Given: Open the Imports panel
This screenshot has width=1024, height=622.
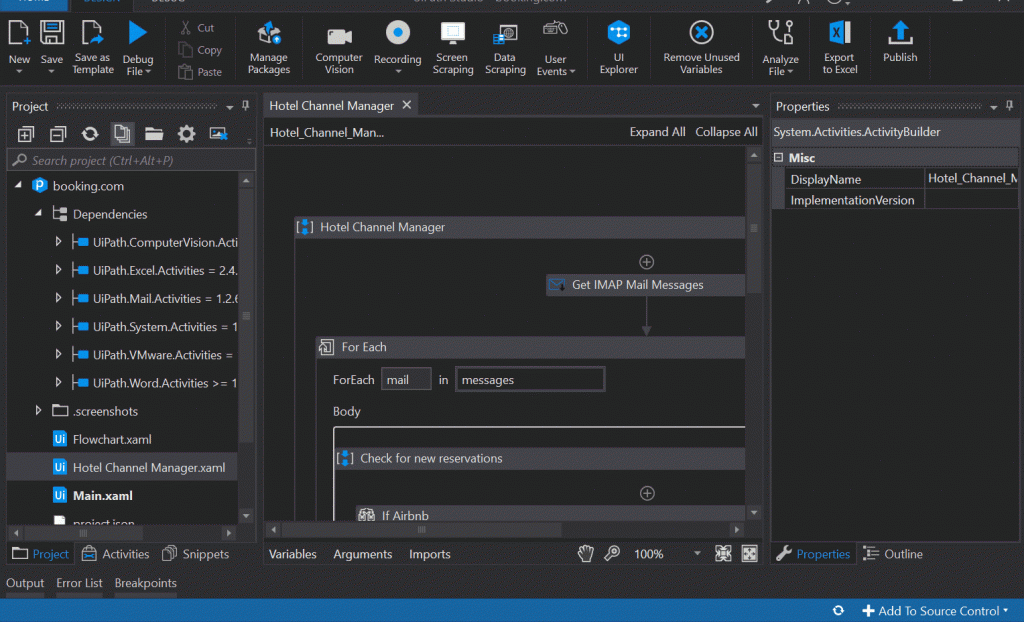Looking at the screenshot, I should (430, 554).
